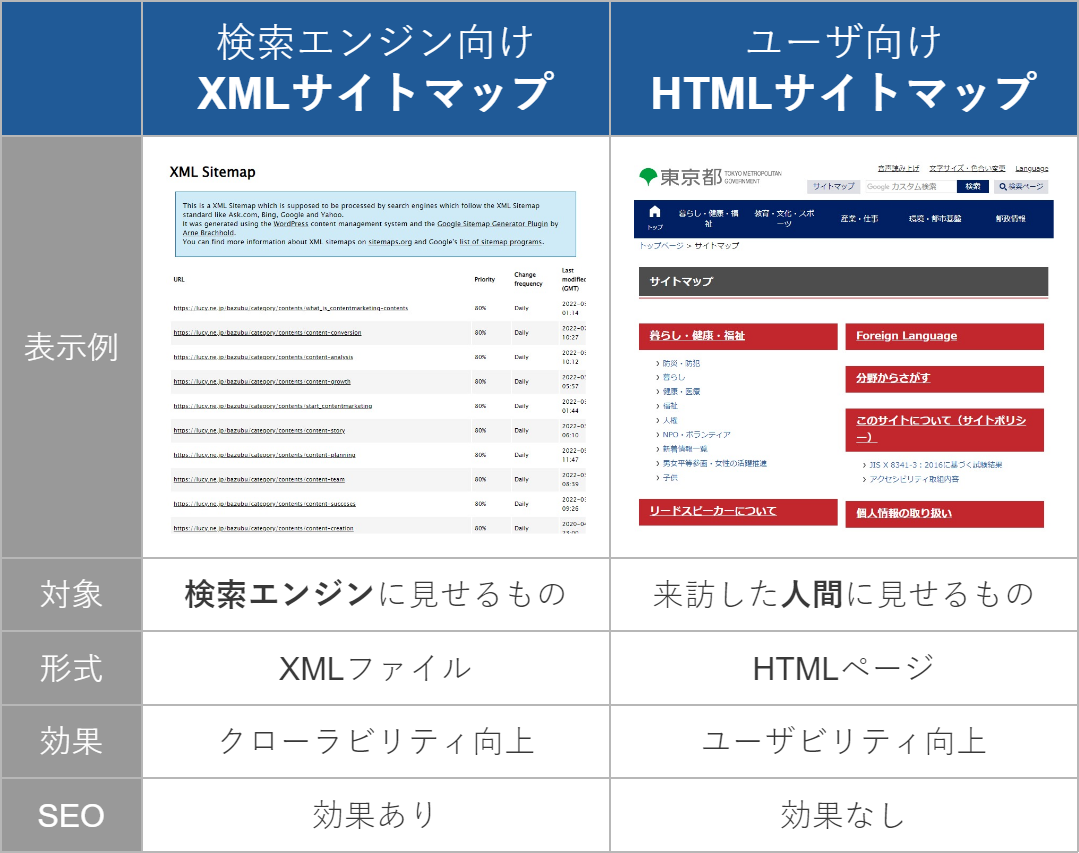The height and width of the screenshot is (853, 1079).
Task: Click the home icon in Tokyo navigation bar
Action: pos(655,213)
